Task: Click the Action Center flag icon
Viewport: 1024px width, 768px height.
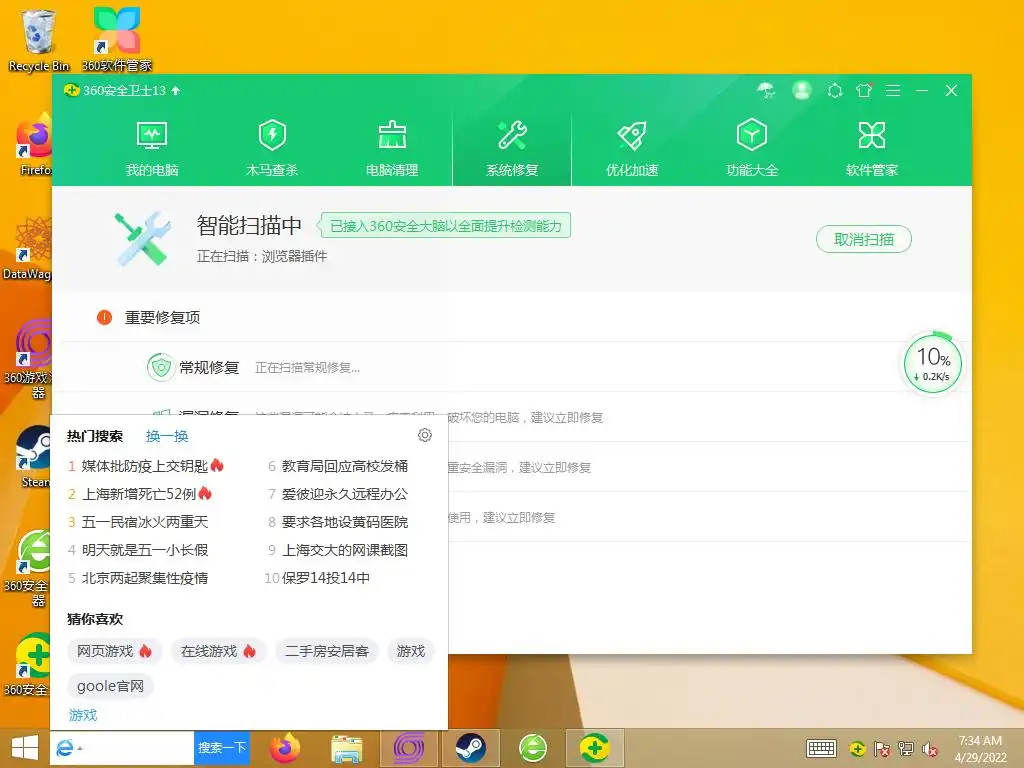Action: tap(882, 748)
